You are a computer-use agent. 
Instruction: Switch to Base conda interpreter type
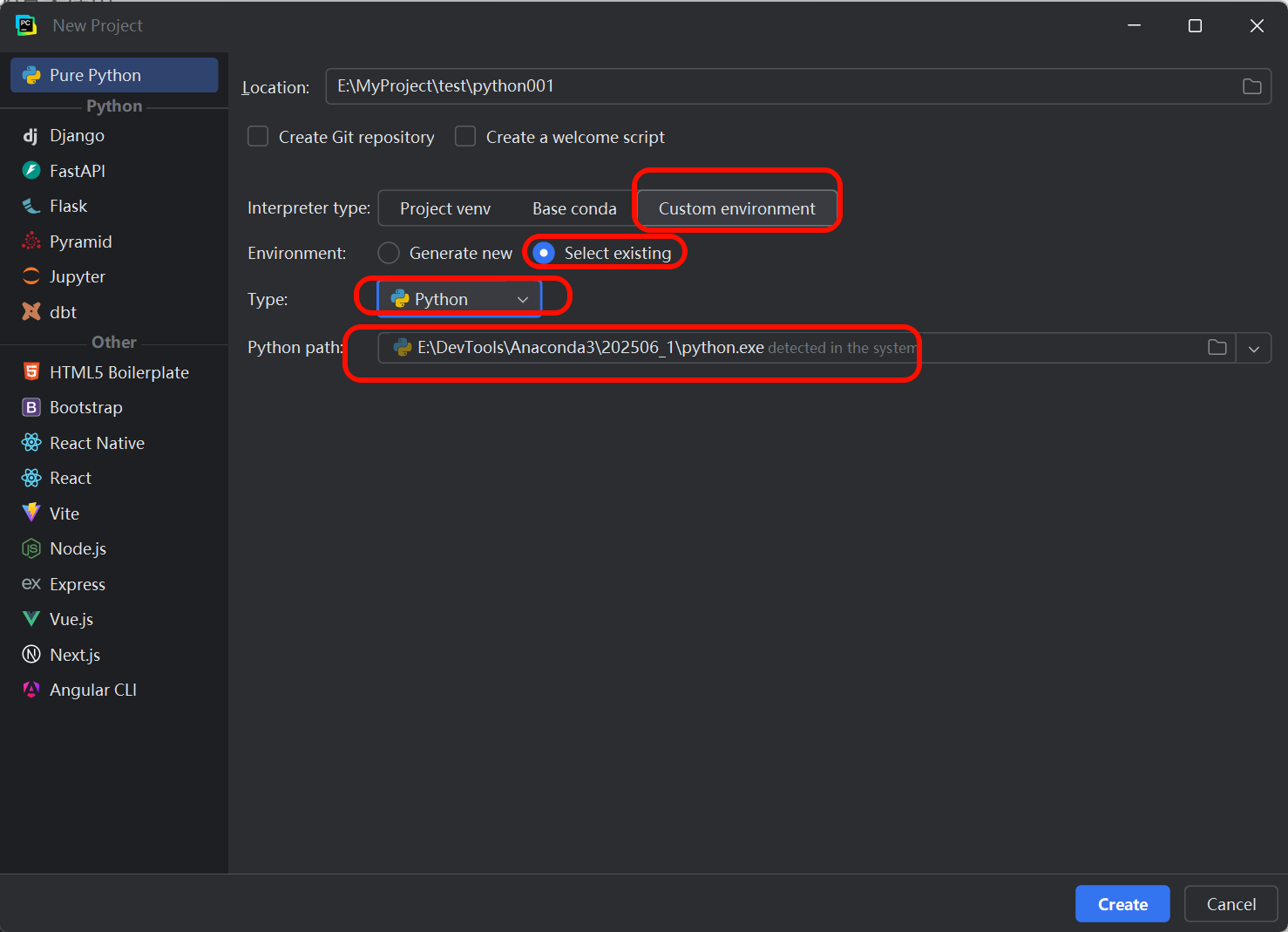pyautogui.click(x=574, y=209)
